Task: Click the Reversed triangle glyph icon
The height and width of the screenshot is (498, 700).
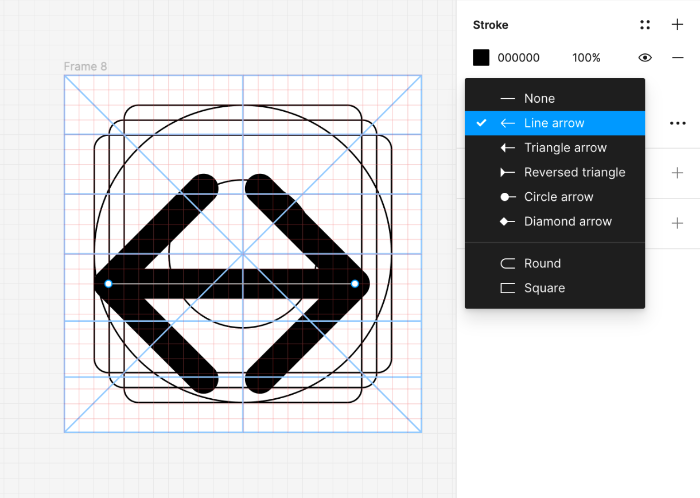Action: pos(508,172)
